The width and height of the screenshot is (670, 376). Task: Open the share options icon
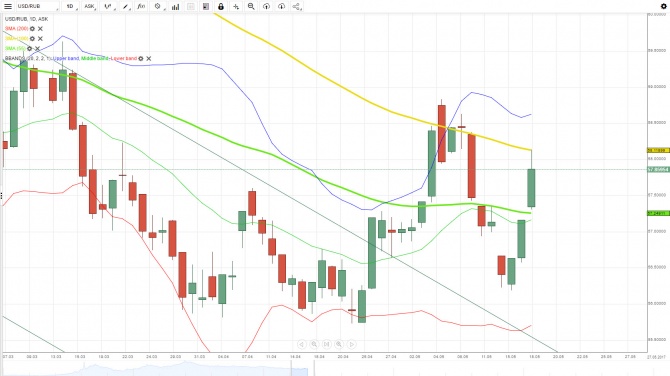click(297, 6)
